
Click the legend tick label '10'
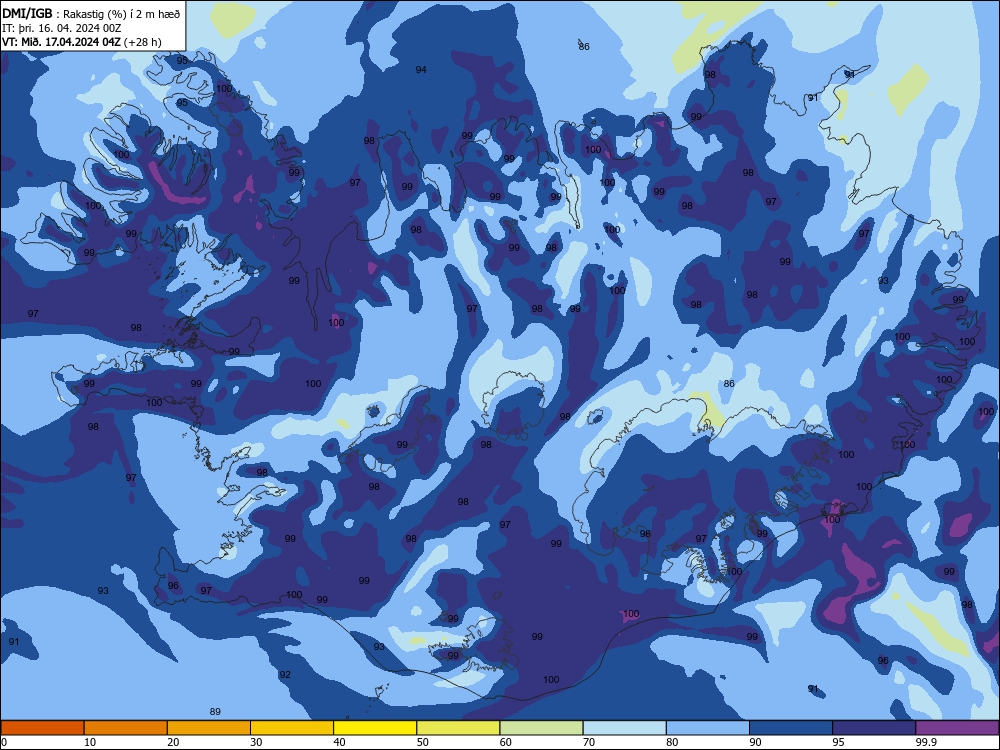(90, 742)
